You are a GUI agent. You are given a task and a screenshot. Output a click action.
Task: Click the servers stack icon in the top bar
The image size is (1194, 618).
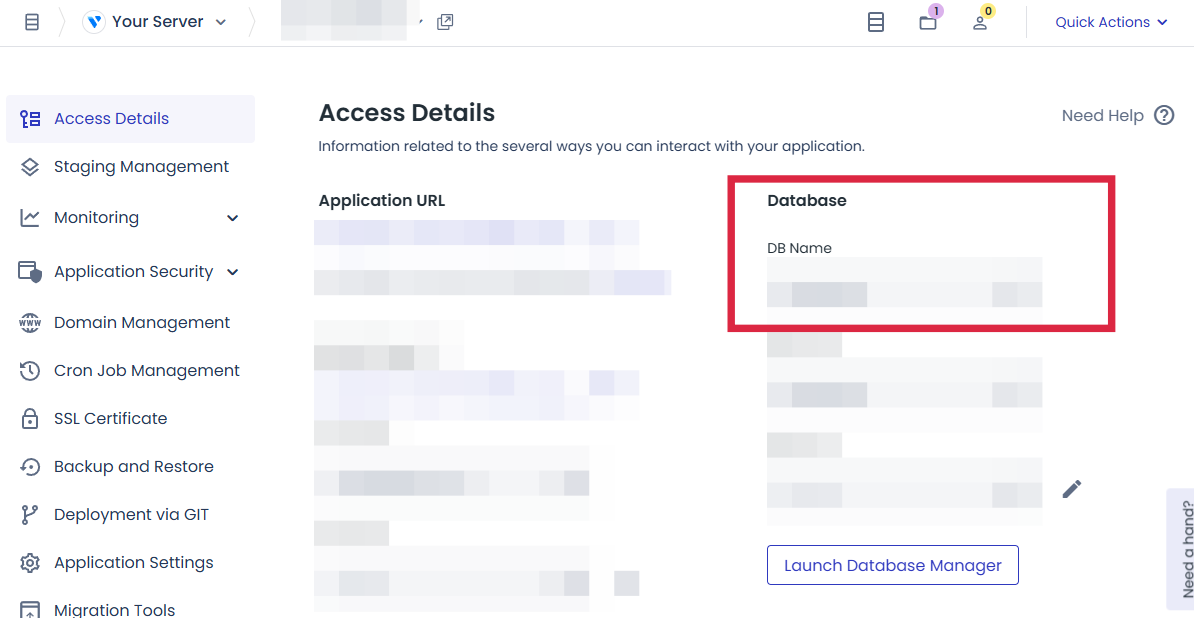point(876,22)
